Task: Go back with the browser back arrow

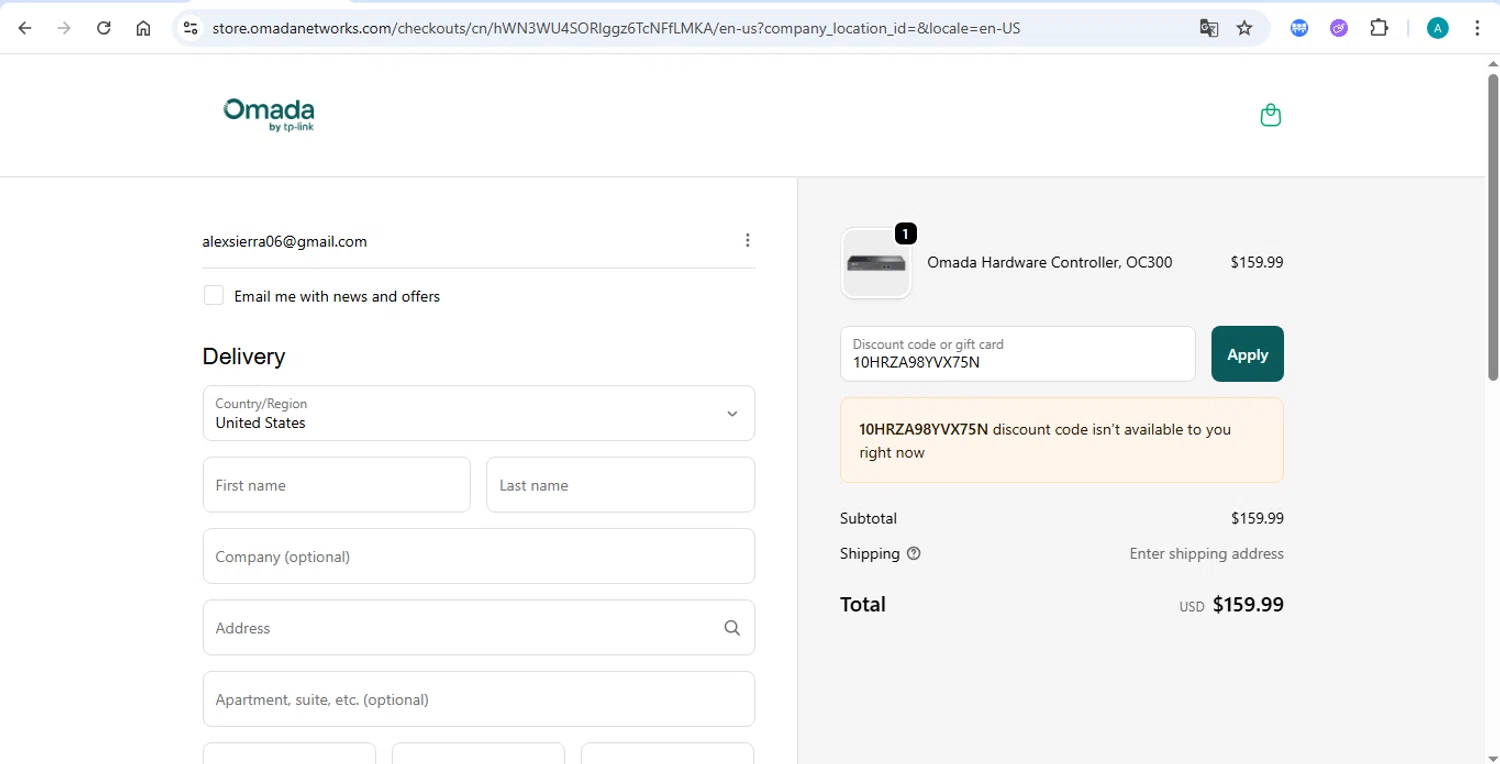Action: point(25,28)
